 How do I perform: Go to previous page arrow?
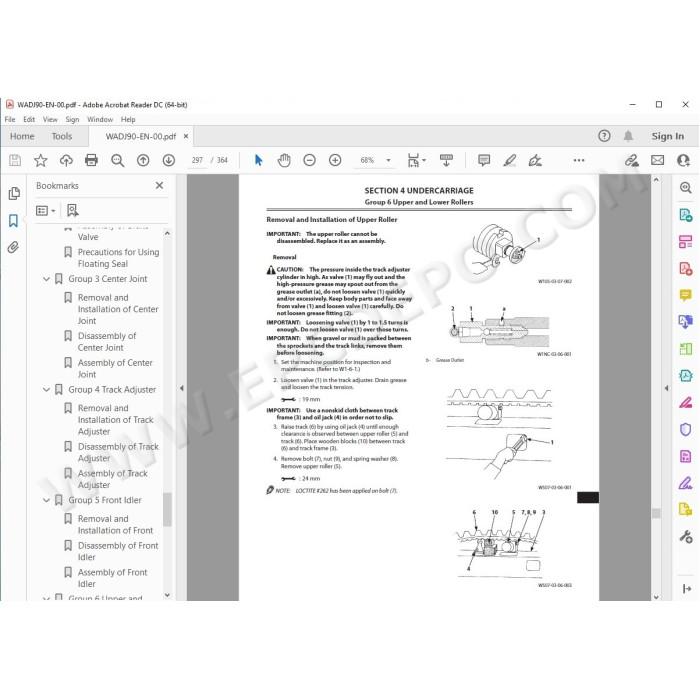[x=143, y=160]
